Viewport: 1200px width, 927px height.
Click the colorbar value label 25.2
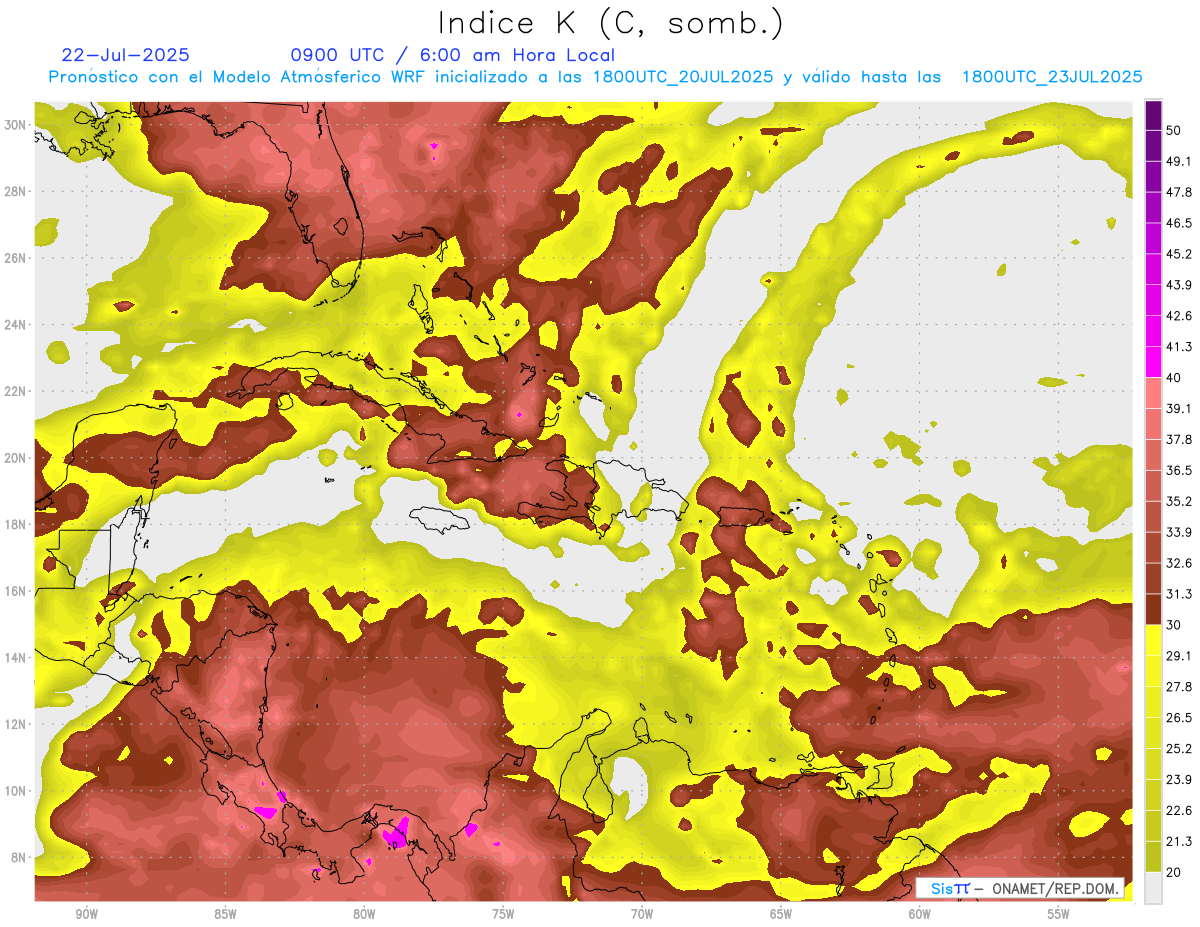pos(1177,748)
